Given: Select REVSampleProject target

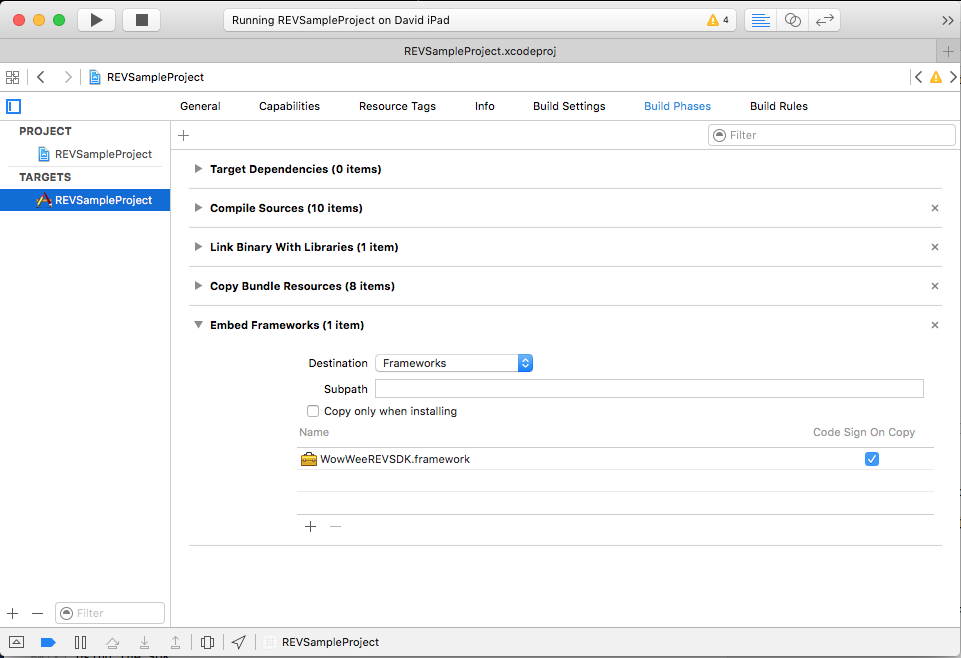Looking at the screenshot, I should pos(85,200).
